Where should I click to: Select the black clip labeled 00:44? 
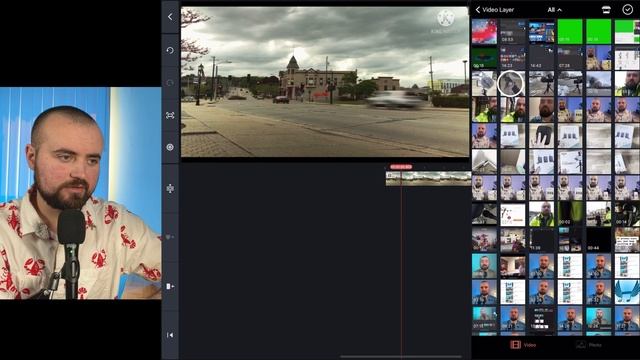(599, 240)
